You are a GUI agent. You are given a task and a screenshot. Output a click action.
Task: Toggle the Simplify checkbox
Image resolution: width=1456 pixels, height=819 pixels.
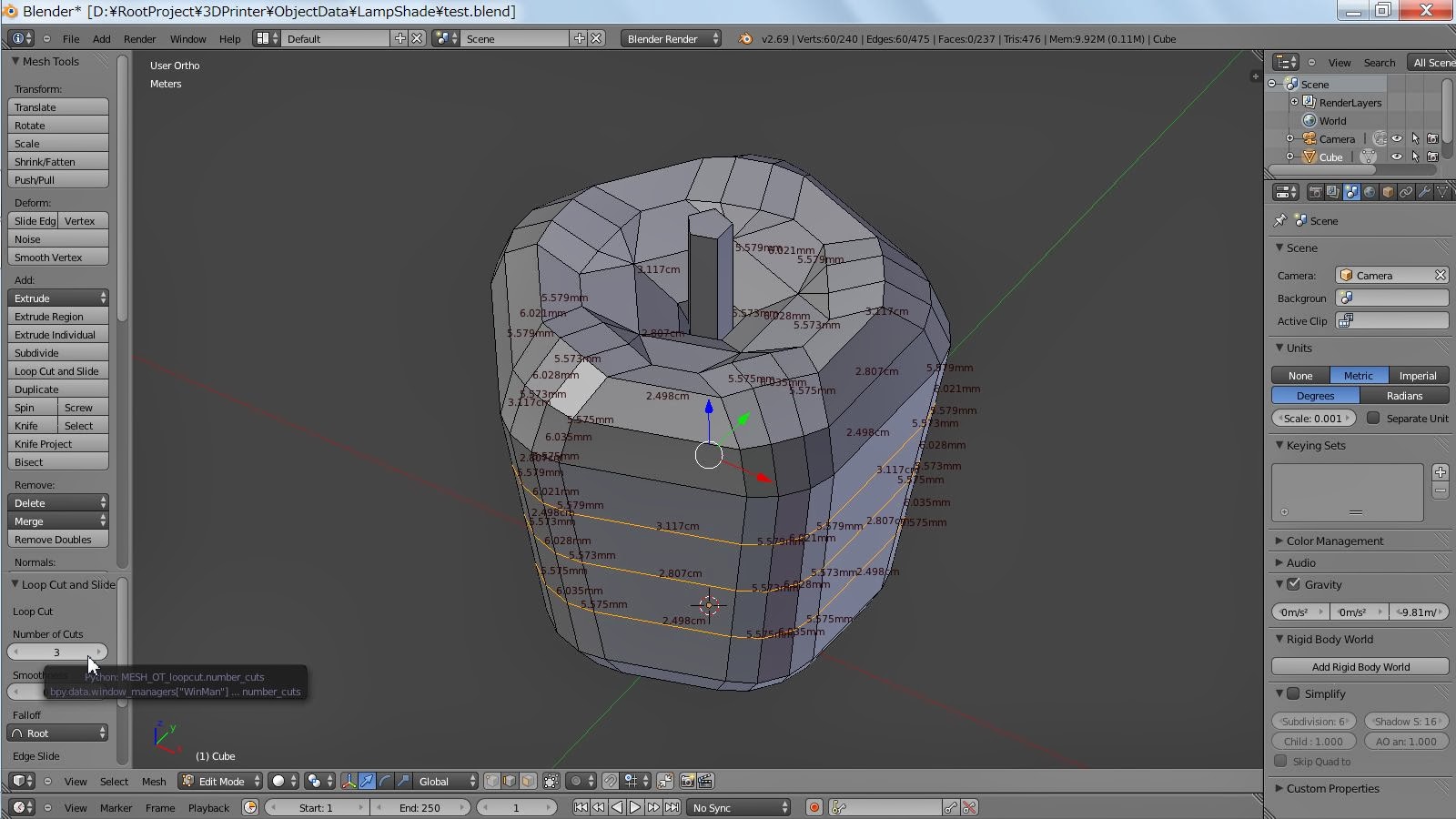pyautogui.click(x=1293, y=694)
